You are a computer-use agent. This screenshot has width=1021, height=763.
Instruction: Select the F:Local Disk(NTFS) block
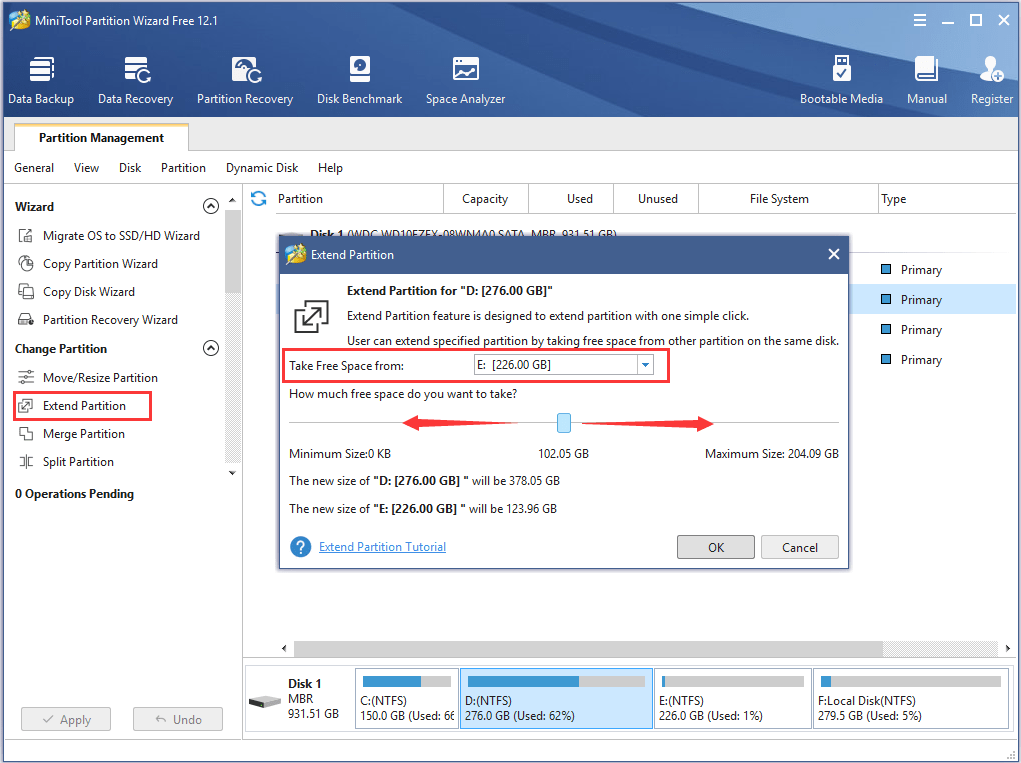click(911, 698)
